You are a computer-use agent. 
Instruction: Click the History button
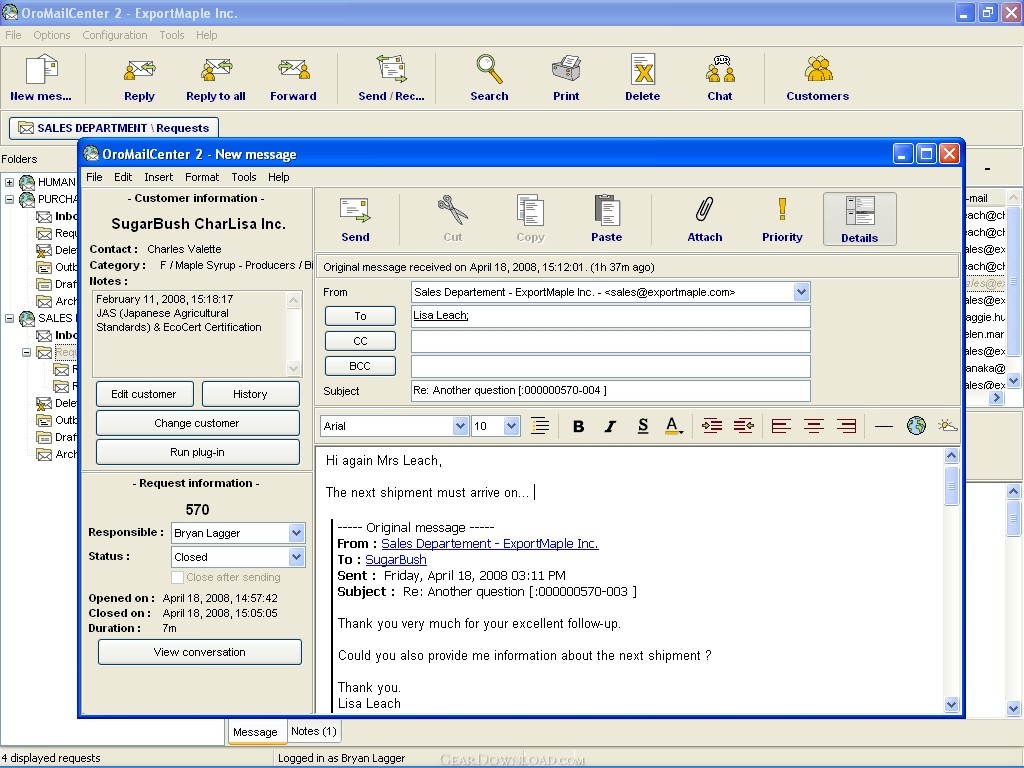tap(250, 394)
